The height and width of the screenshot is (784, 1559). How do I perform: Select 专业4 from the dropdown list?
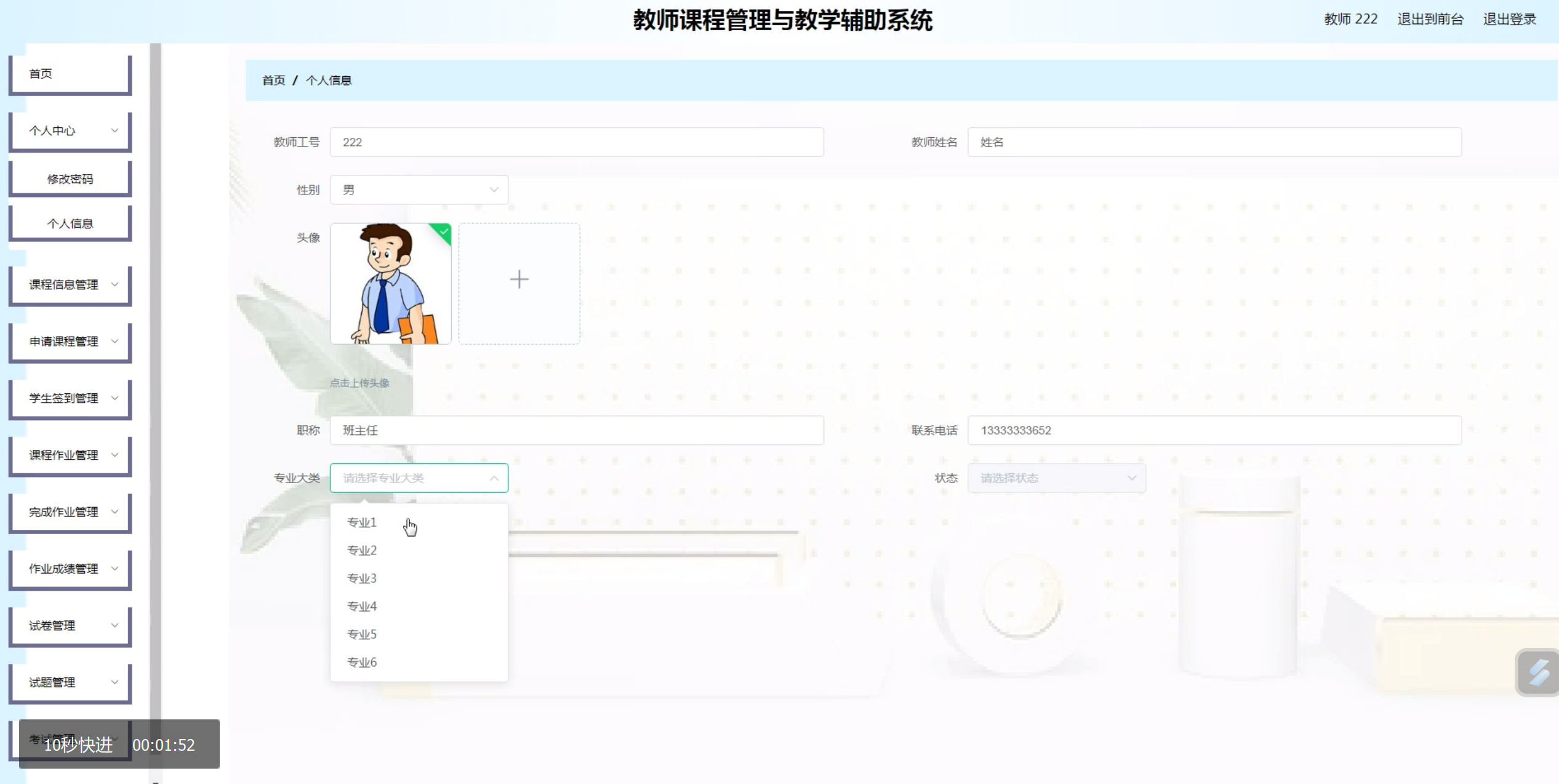pos(362,606)
